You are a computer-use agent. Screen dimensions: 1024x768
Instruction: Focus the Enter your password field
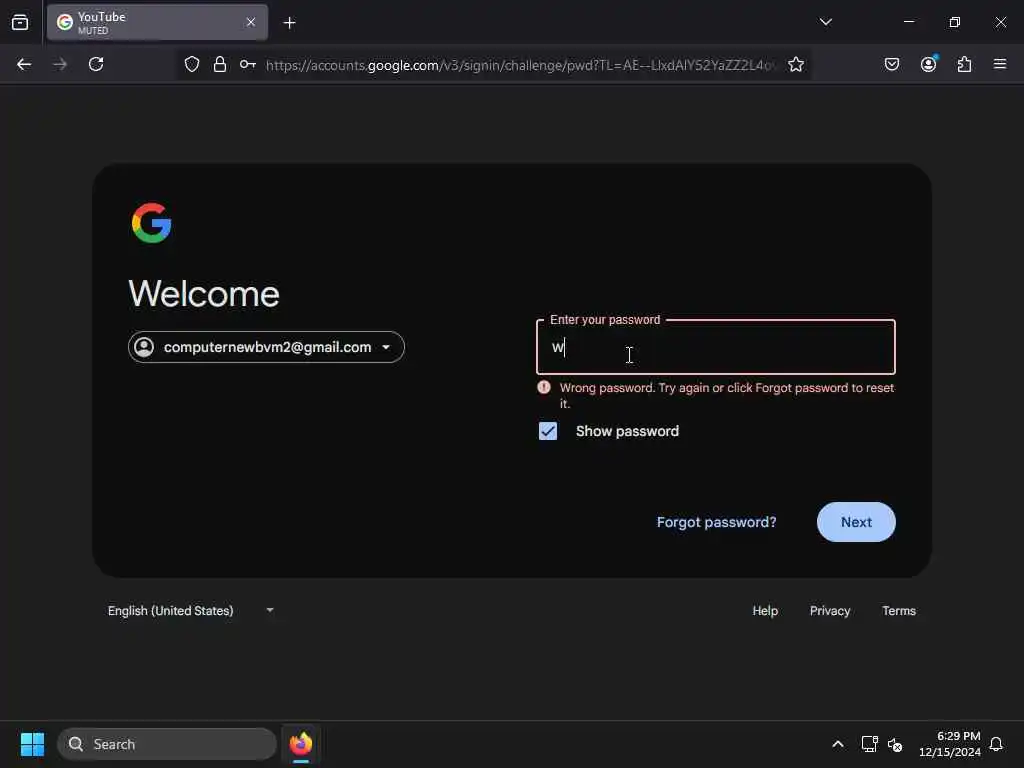(716, 347)
